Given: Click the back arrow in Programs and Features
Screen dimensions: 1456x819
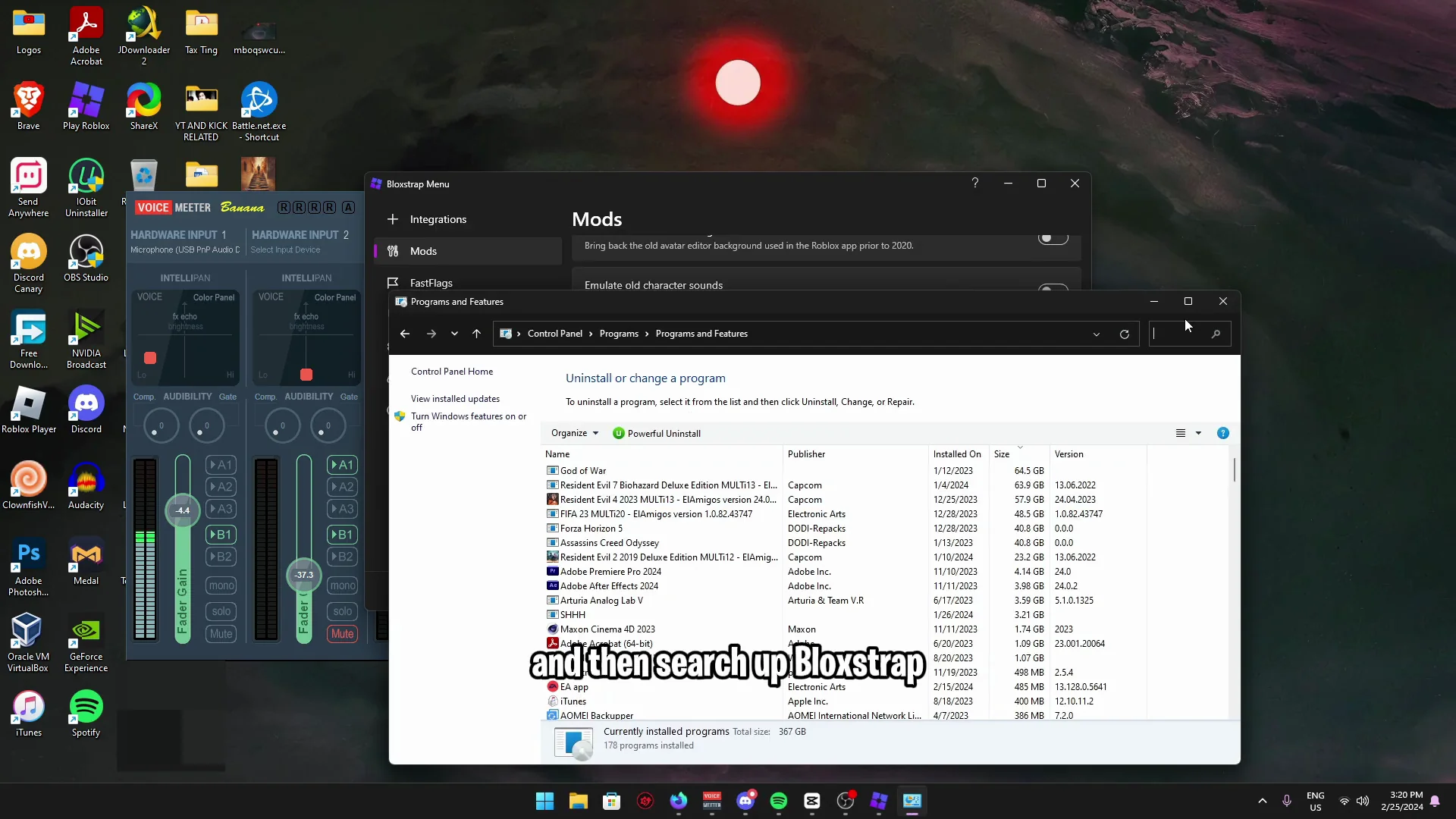Looking at the screenshot, I should coord(404,334).
